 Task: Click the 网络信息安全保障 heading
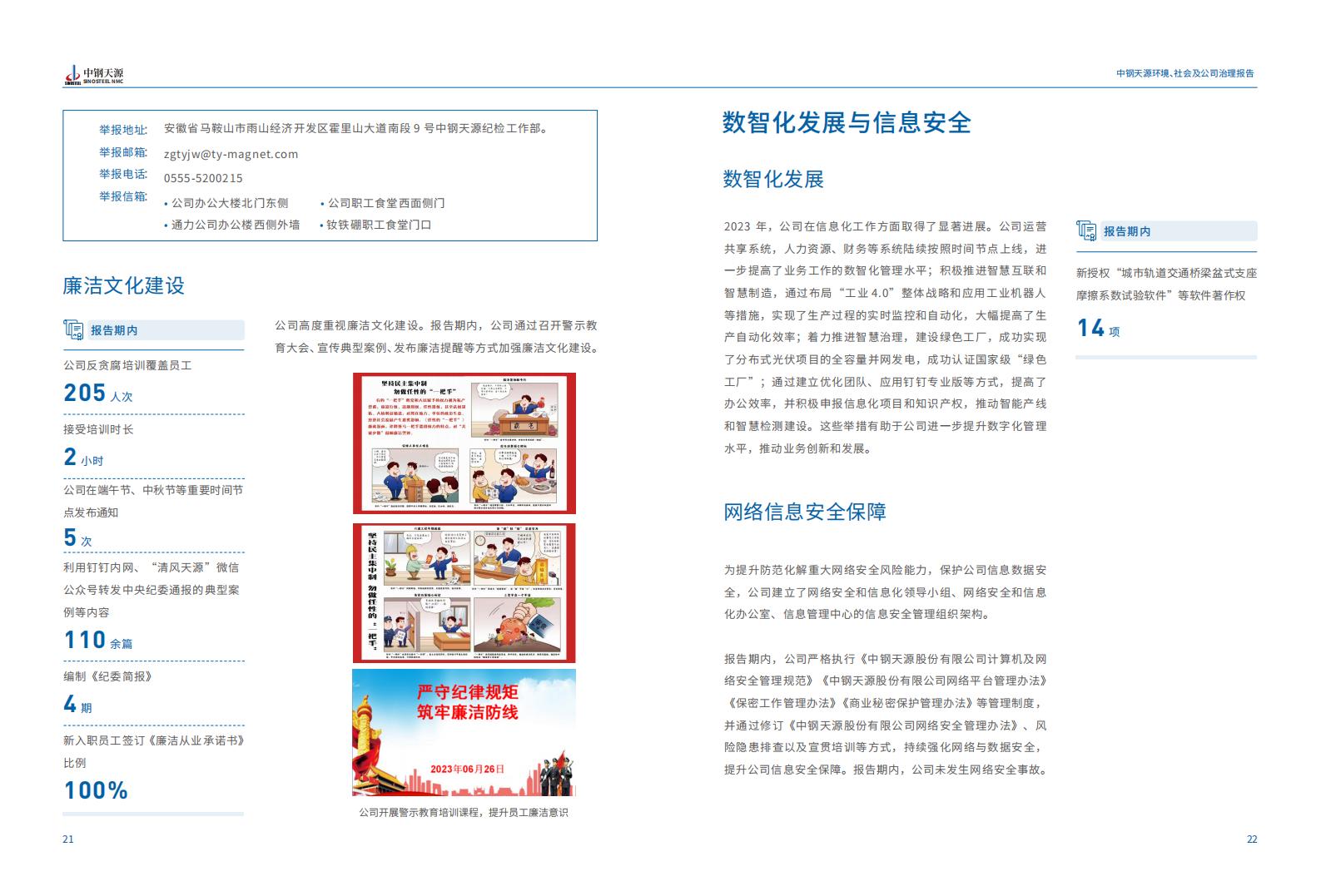[804, 512]
